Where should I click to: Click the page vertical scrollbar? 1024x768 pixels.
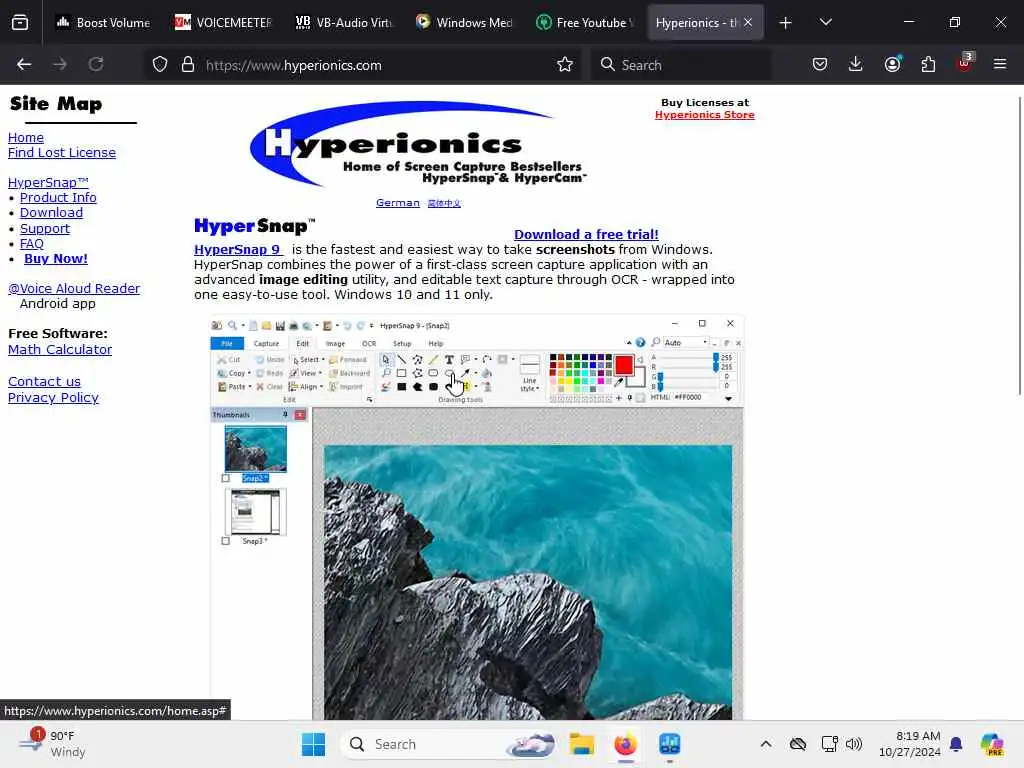coord(1019,245)
